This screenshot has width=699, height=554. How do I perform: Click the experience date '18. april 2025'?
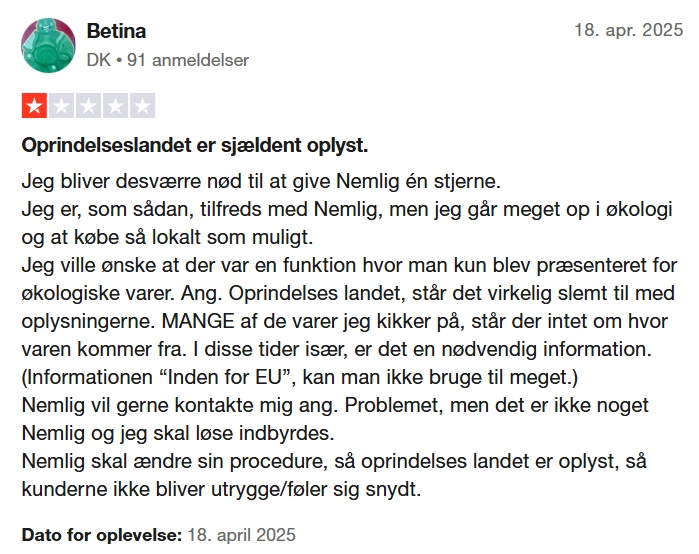(241, 535)
